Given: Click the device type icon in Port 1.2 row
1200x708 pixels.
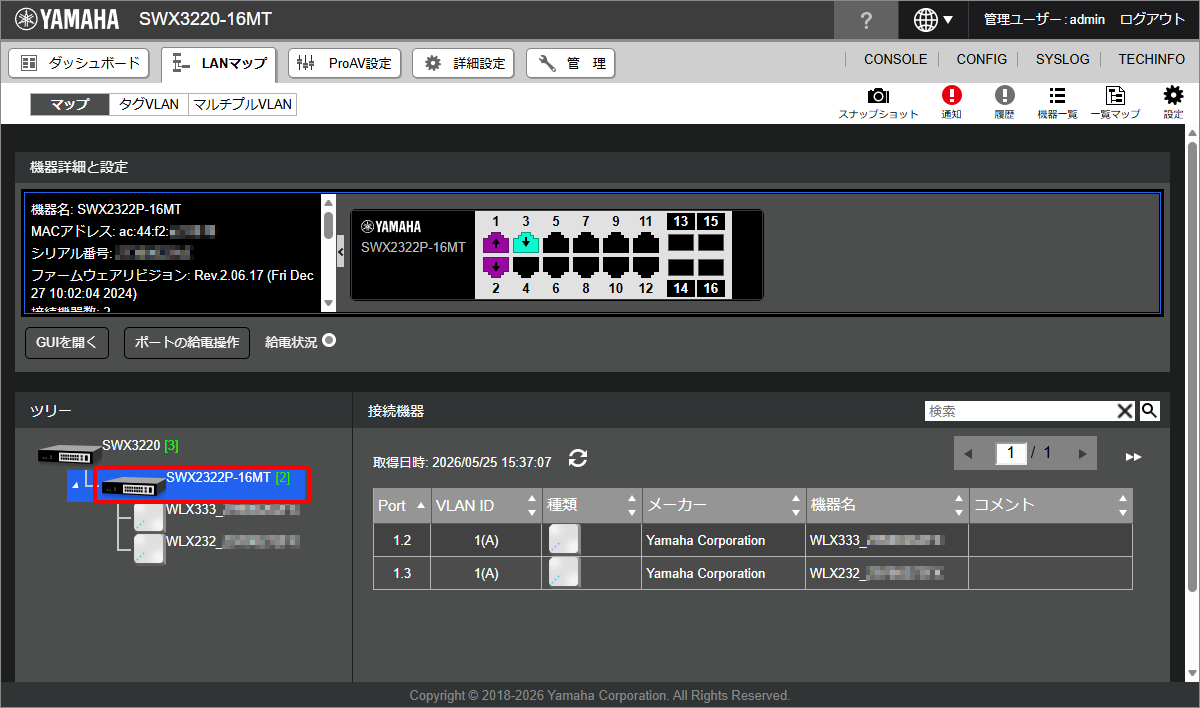Looking at the screenshot, I should (x=564, y=540).
